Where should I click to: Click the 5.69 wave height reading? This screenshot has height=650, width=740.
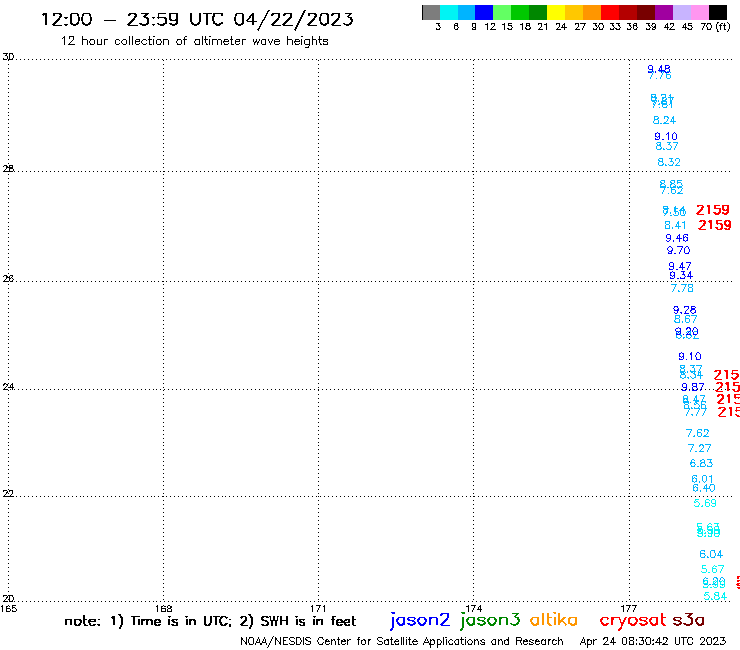click(705, 504)
